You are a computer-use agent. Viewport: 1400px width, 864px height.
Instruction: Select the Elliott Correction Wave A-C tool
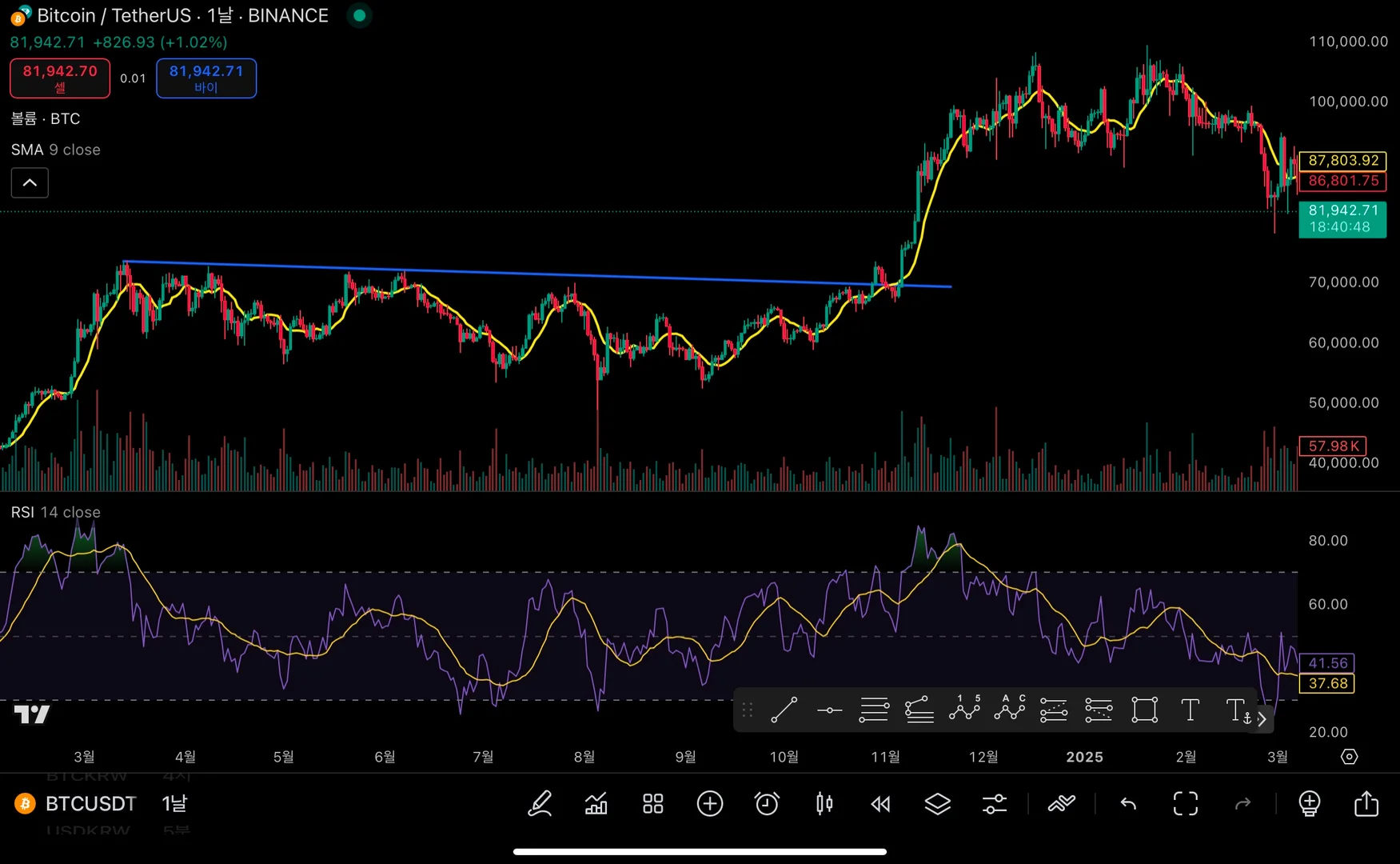(1010, 710)
